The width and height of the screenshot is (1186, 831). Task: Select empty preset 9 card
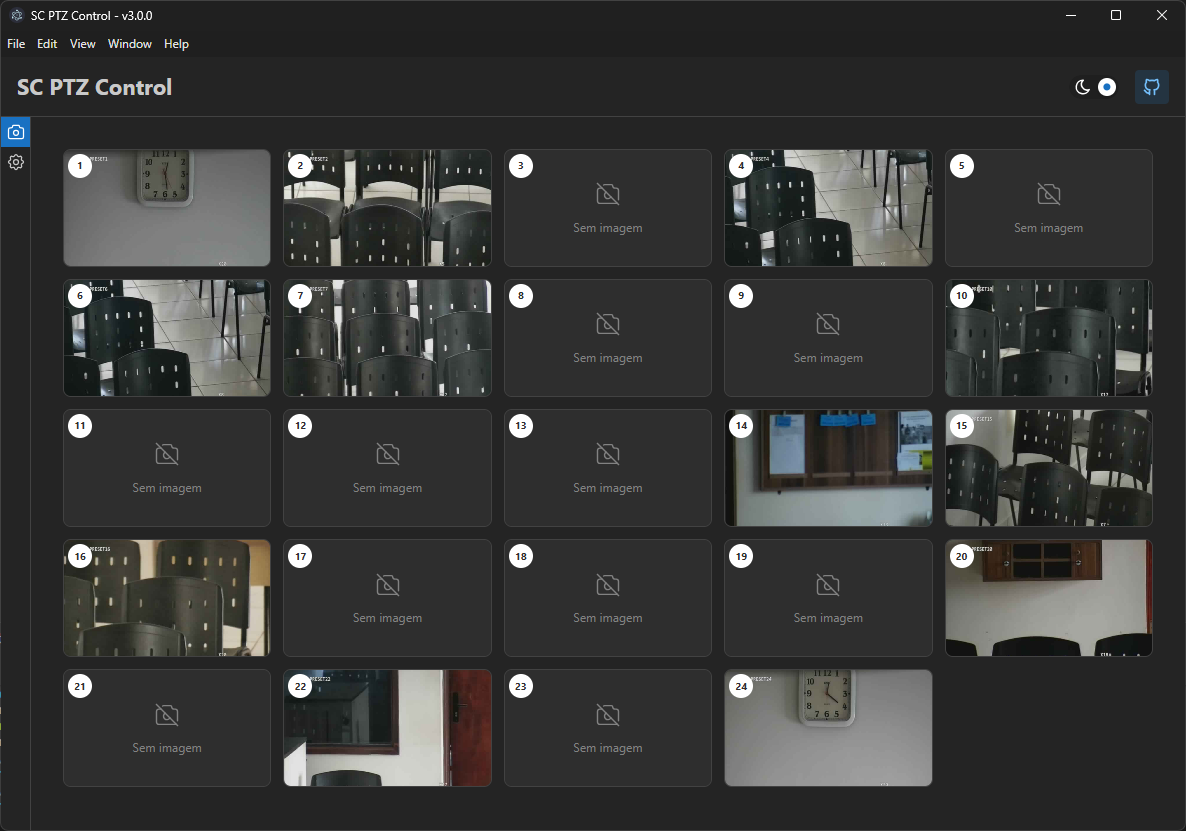click(828, 338)
